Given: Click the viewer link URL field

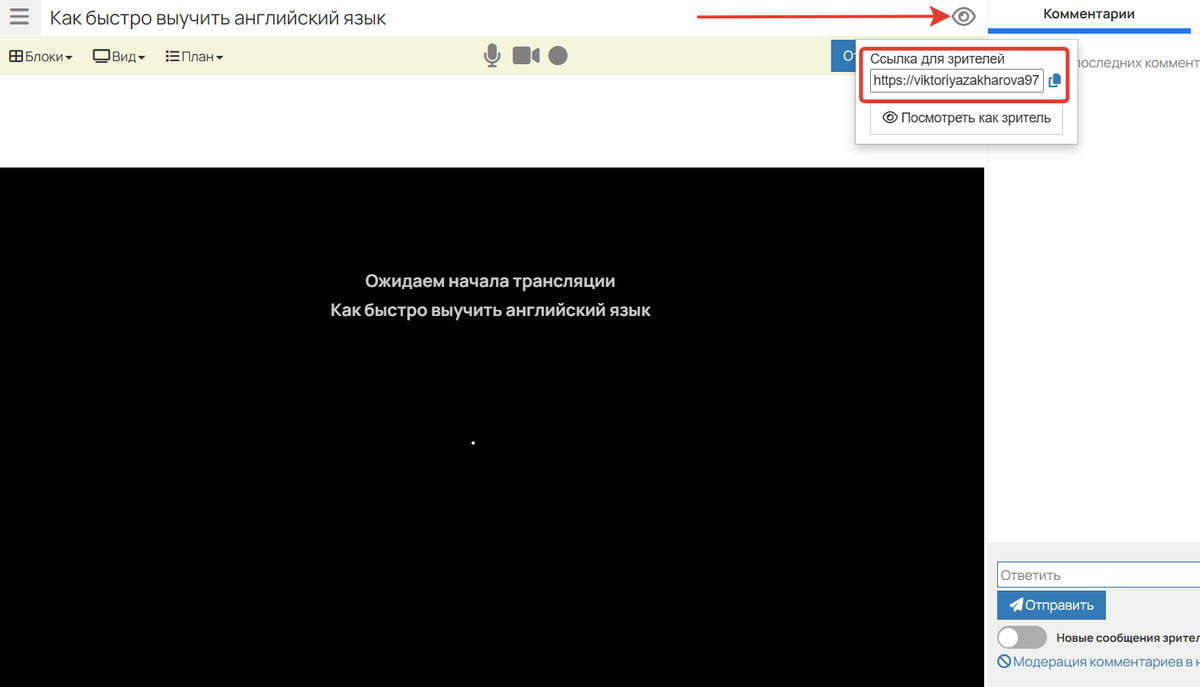Looking at the screenshot, I should 957,81.
